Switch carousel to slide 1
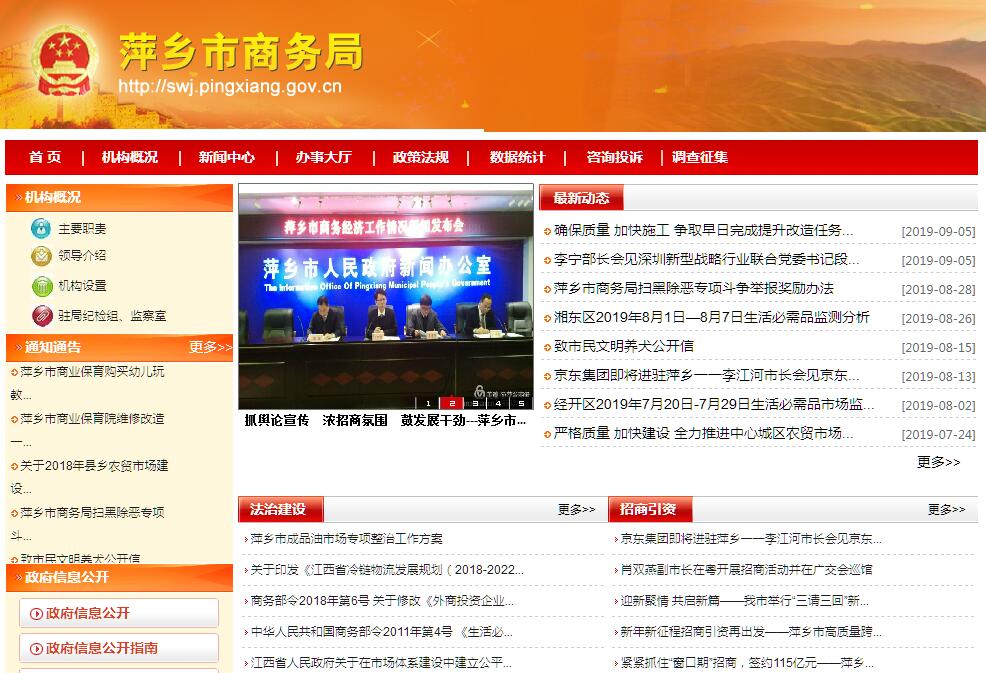The width and height of the screenshot is (986, 673). (x=428, y=403)
